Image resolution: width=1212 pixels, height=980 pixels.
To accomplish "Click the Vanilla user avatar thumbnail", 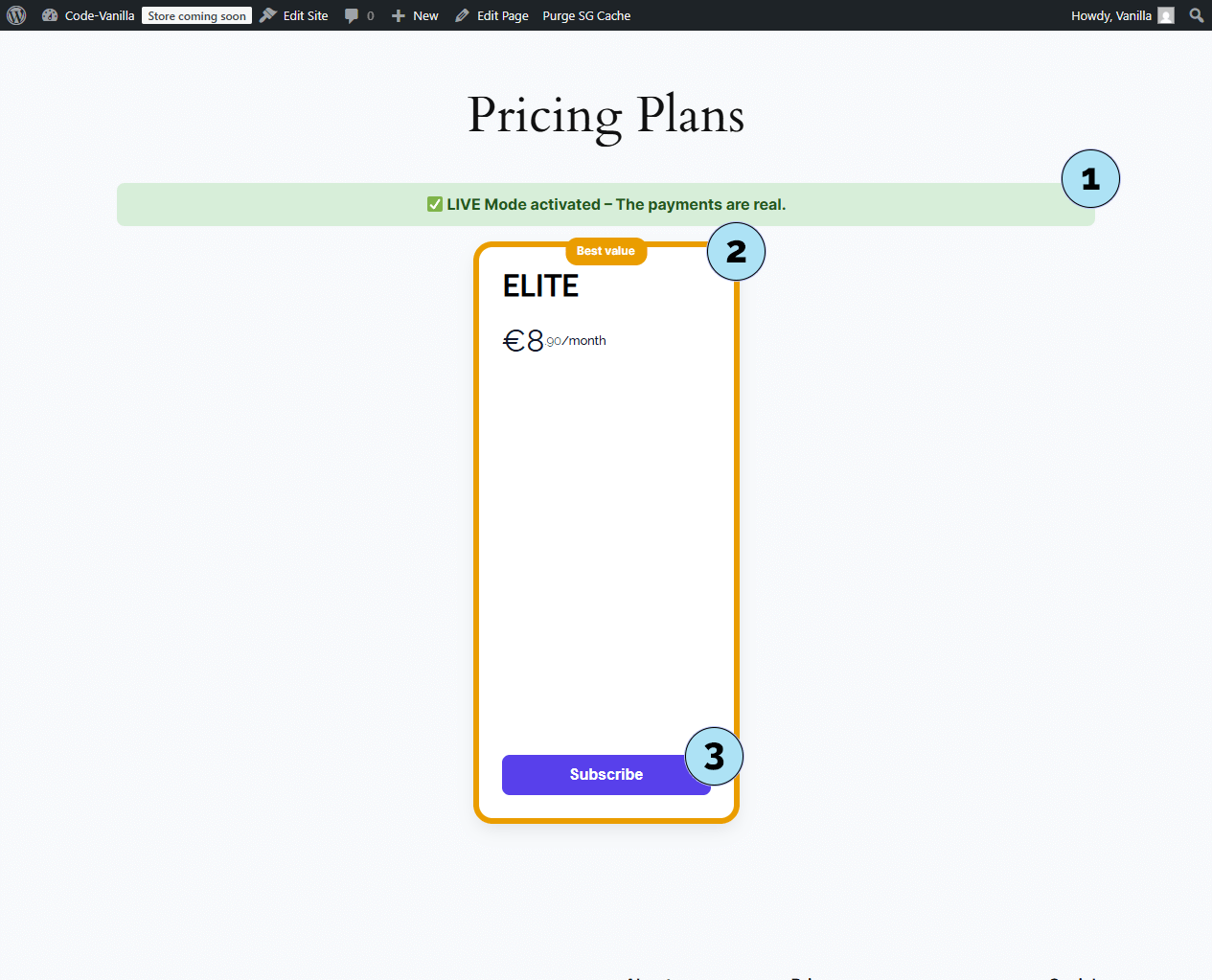I will point(1166,15).
